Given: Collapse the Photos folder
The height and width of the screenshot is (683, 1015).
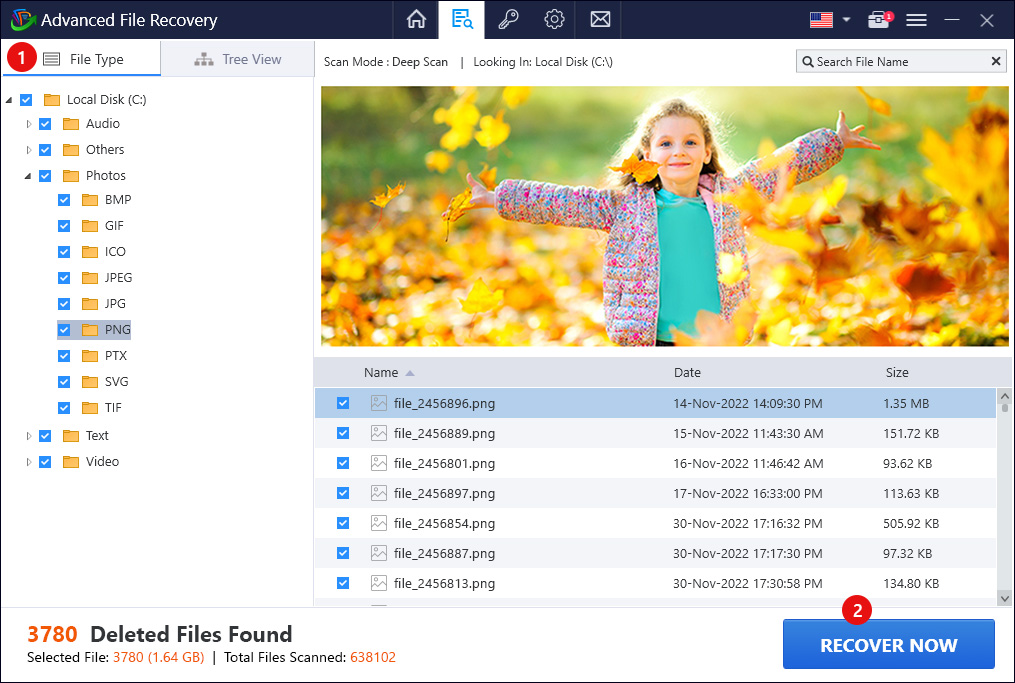Looking at the screenshot, I should 28,175.
